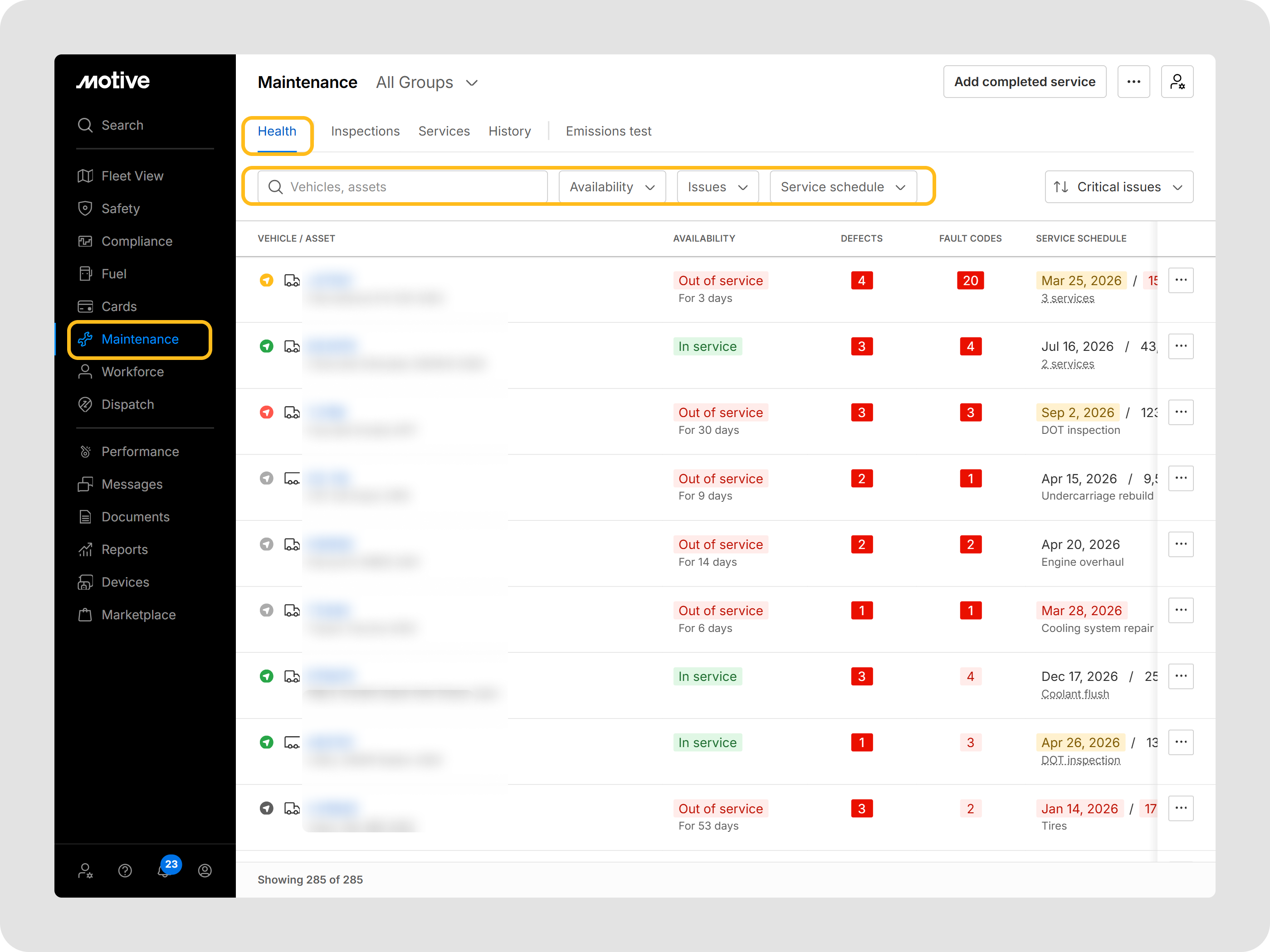This screenshot has height=952, width=1270.
Task: Open header more options ellipsis button
Action: point(1134,82)
